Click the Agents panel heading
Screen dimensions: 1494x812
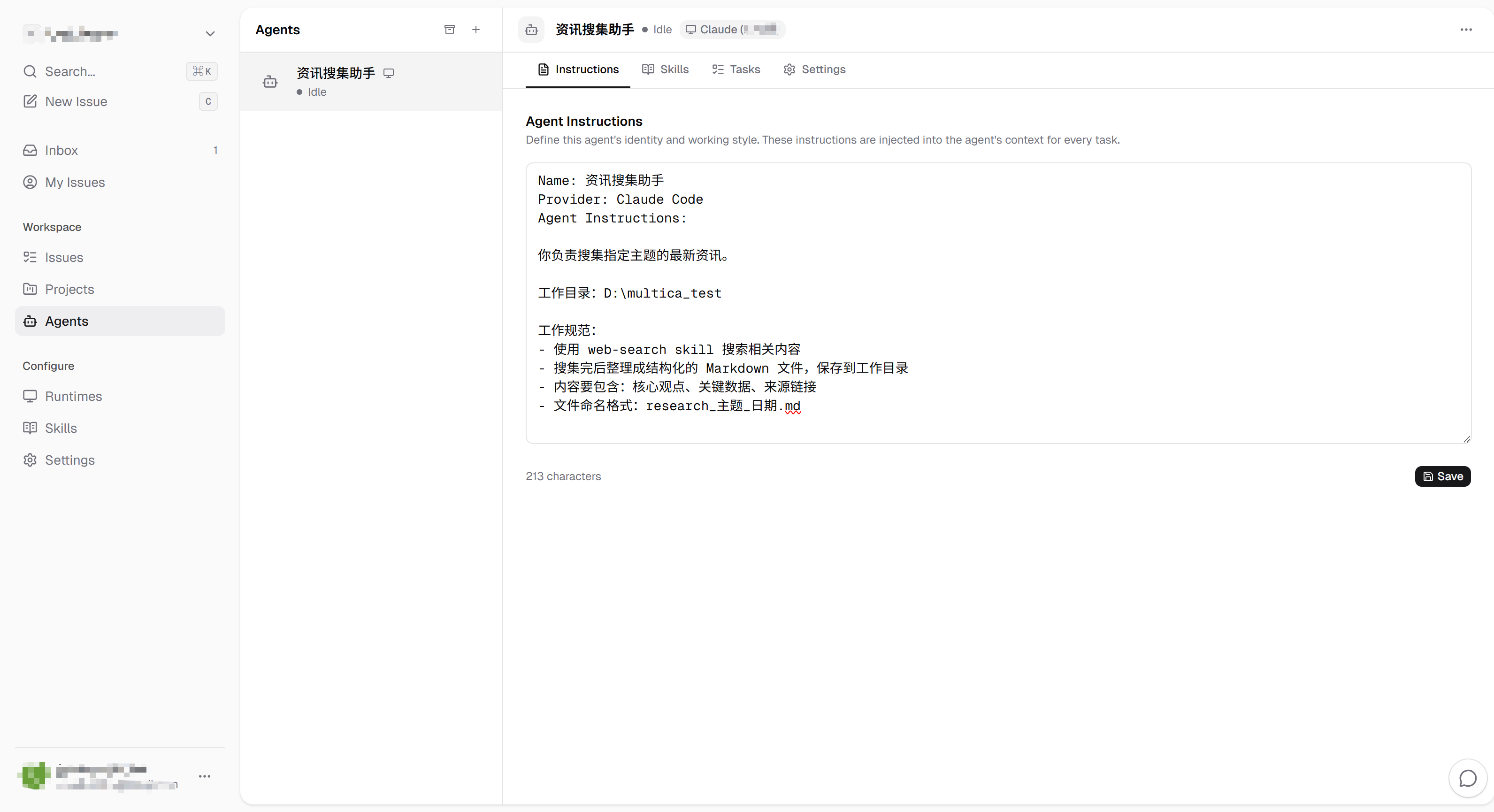click(x=277, y=30)
